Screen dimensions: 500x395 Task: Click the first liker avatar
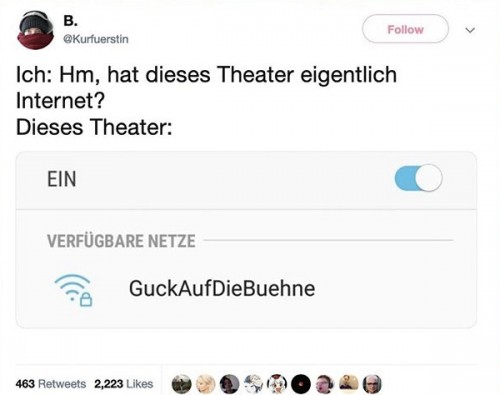(x=182, y=384)
